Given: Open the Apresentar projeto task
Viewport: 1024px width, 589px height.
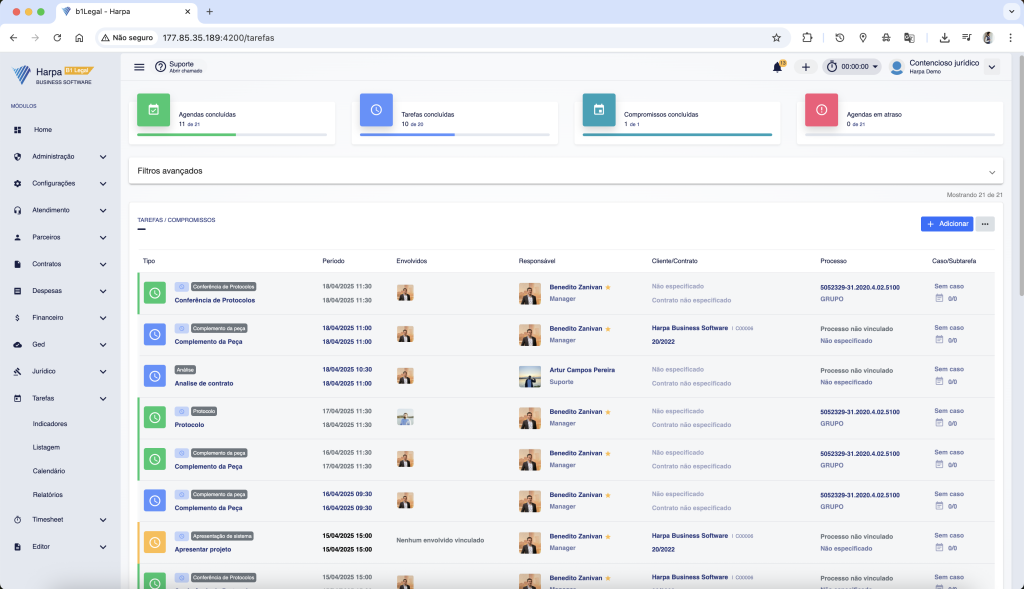Looking at the screenshot, I should [202, 549].
